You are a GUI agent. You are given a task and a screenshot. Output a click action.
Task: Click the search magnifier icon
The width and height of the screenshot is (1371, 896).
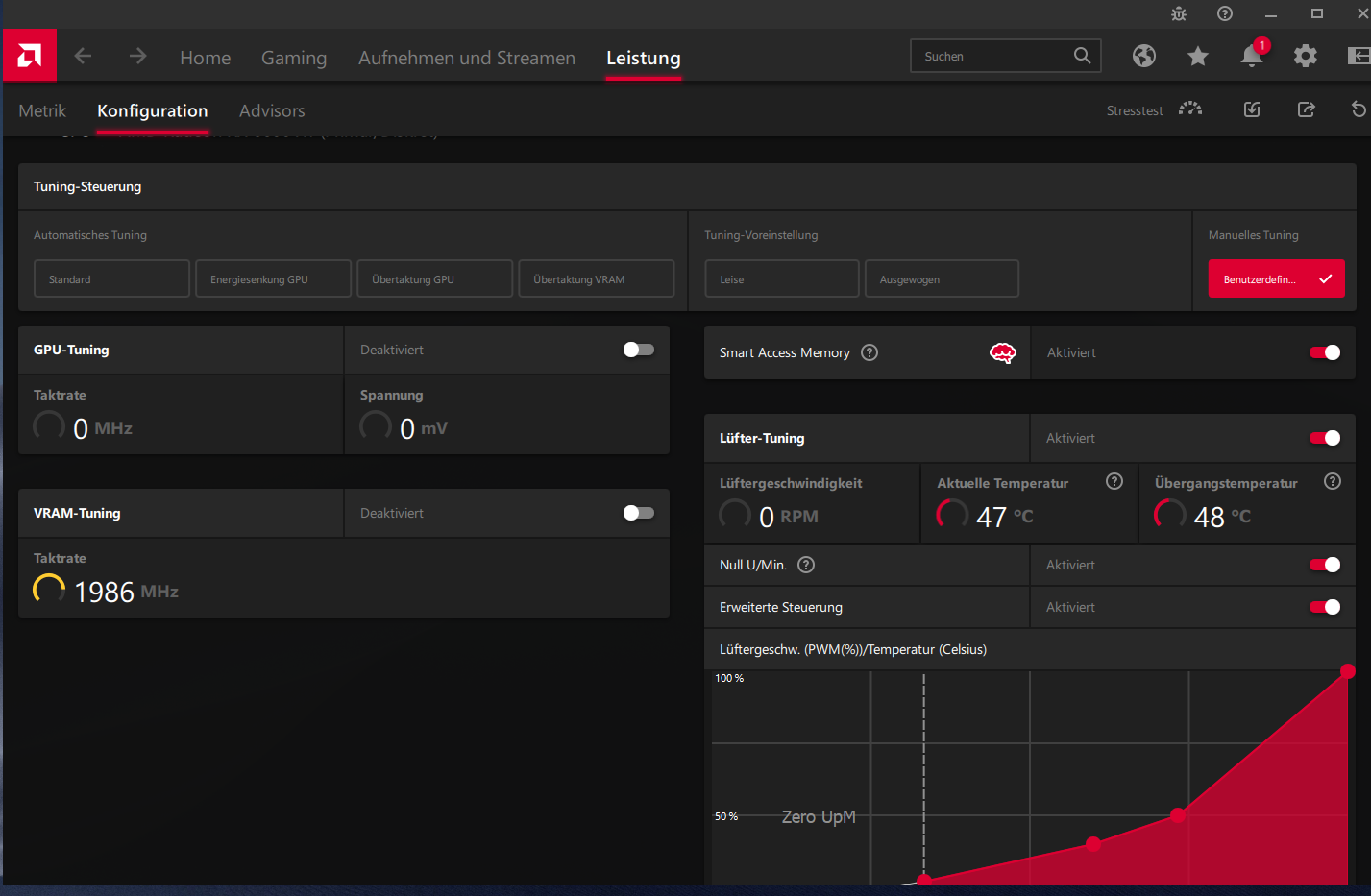1082,56
